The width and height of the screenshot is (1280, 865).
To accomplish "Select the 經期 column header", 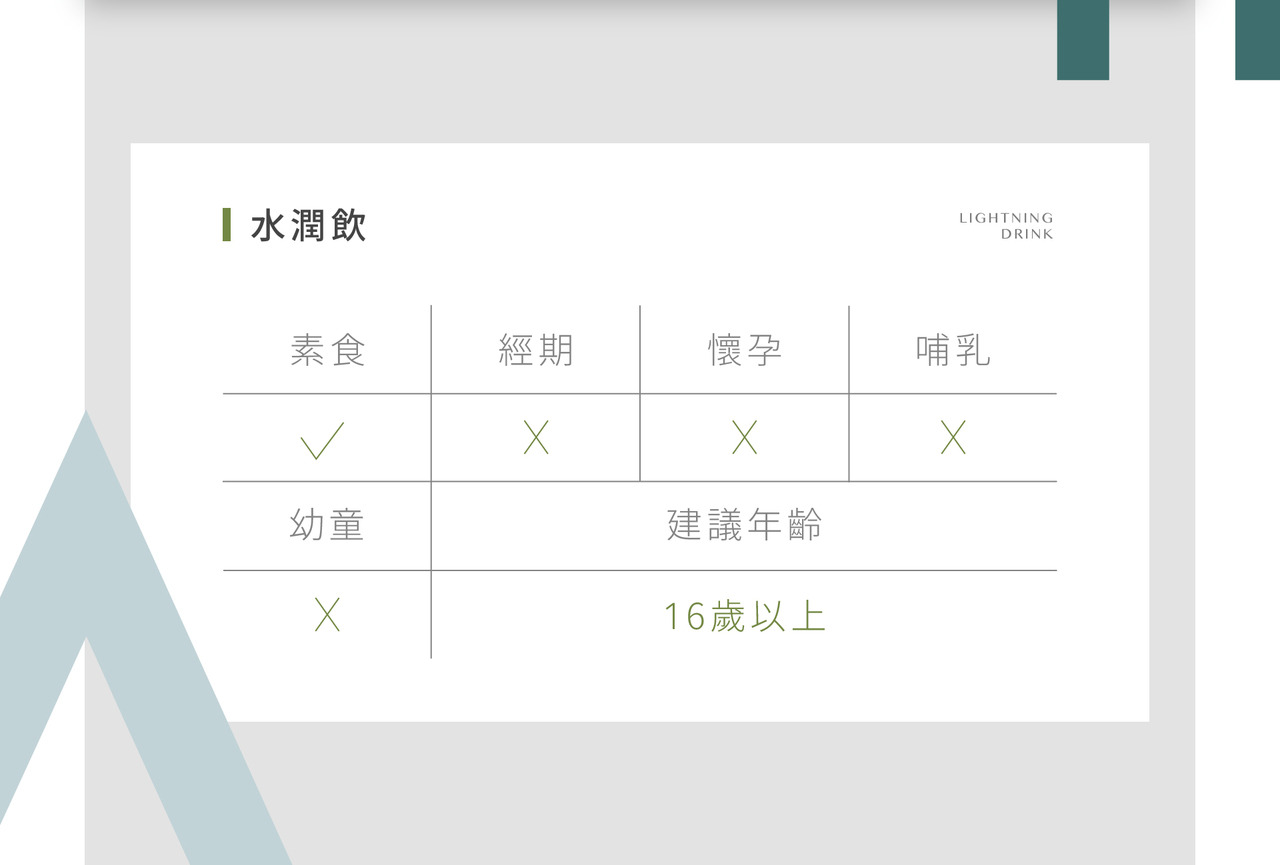I will point(536,350).
